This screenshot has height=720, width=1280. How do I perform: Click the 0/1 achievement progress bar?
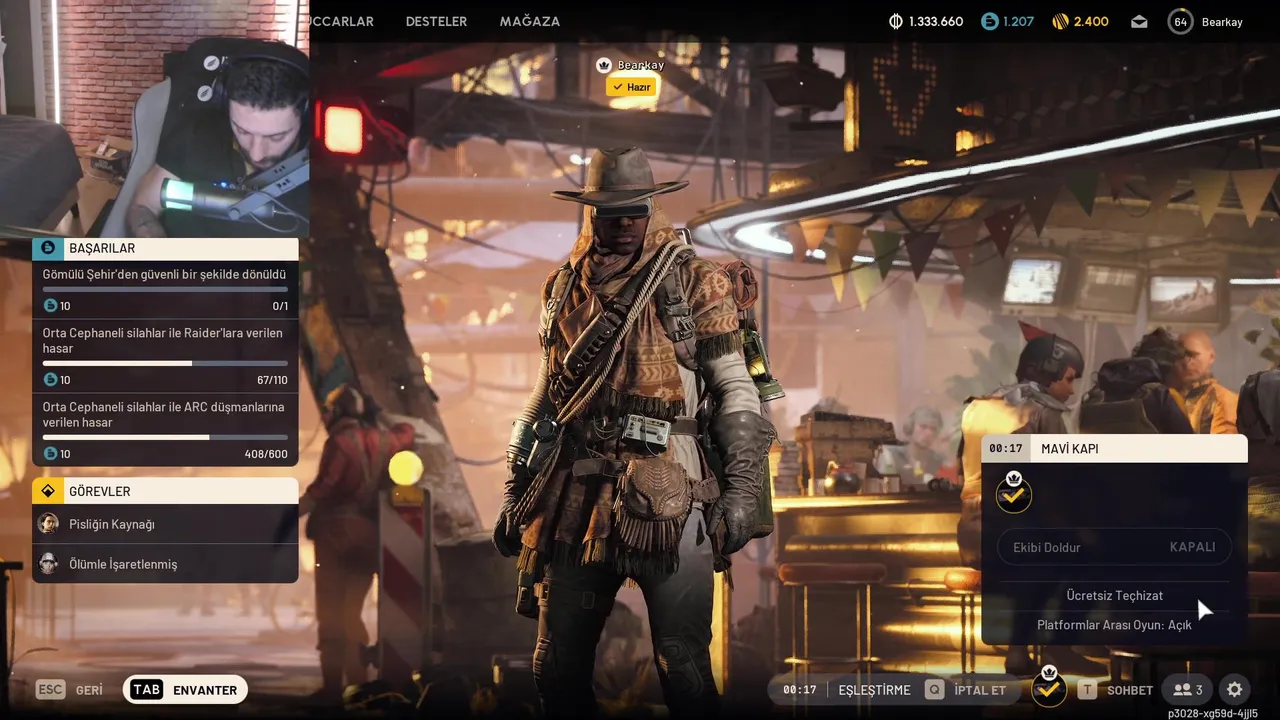[165, 289]
